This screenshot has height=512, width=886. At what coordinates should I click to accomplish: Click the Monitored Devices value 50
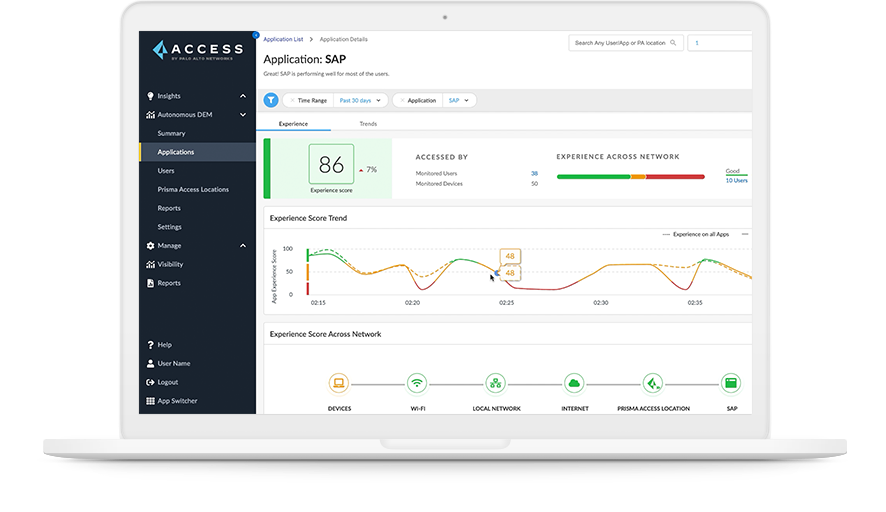(x=535, y=184)
